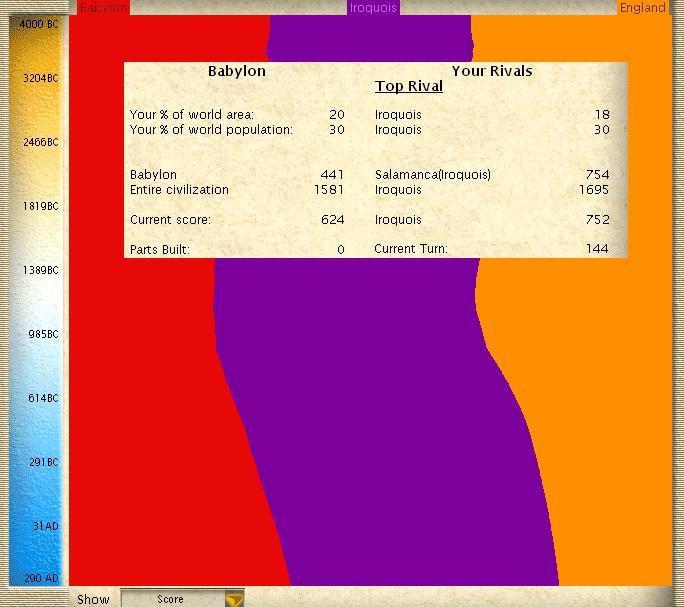Image resolution: width=684 pixels, height=607 pixels.
Task: Click the Current Turn value 144
Action: [x=597, y=249]
